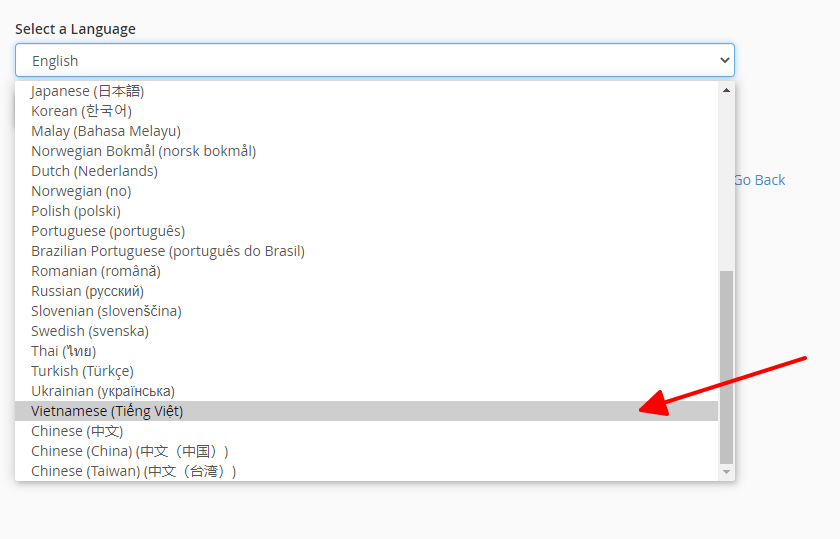Select Malay (Bahasa Melayu) language
Screen dimensions: 840x539
tap(106, 131)
